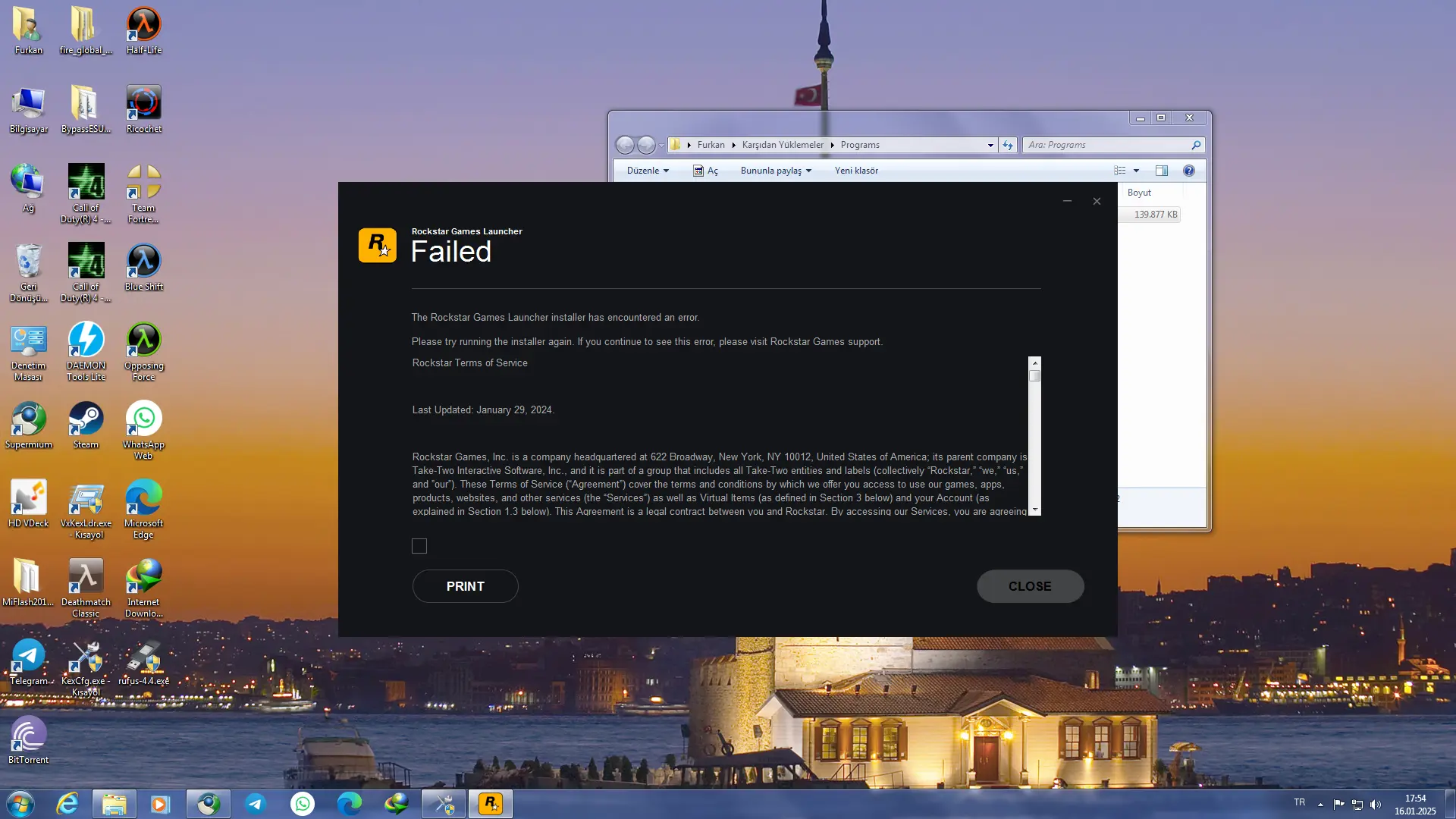The width and height of the screenshot is (1456, 819).
Task: Expand the Düzenle menu in Explorer
Action: pos(648,171)
